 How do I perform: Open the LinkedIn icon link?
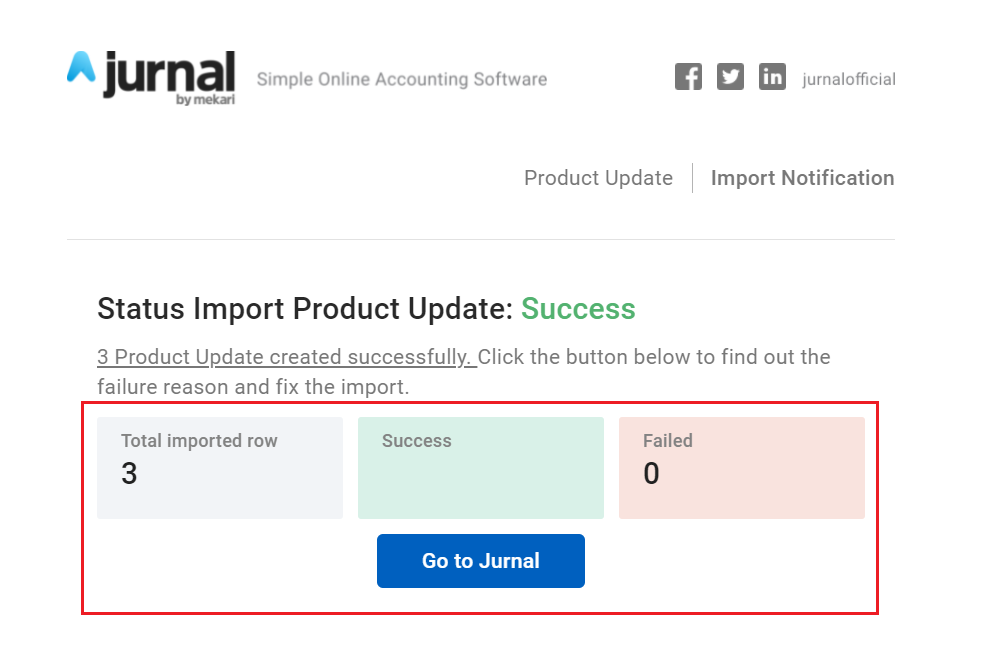tap(772, 77)
